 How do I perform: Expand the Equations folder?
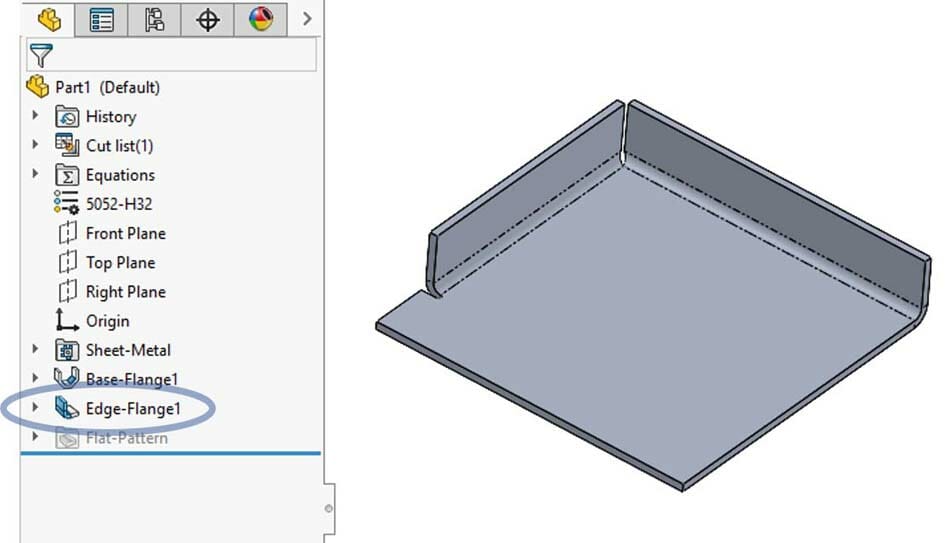(x=35, y=173)
